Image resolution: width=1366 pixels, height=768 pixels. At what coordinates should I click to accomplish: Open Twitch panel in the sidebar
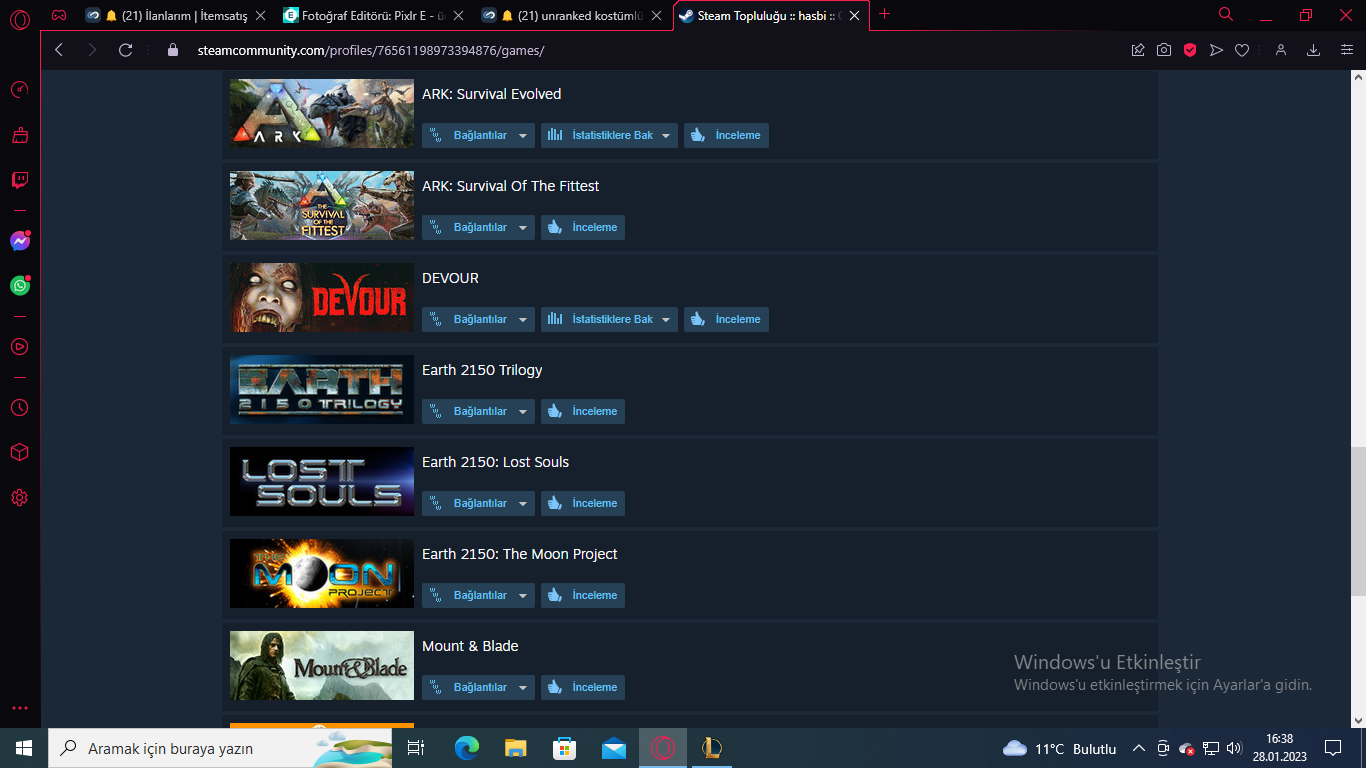pos(20,180)
